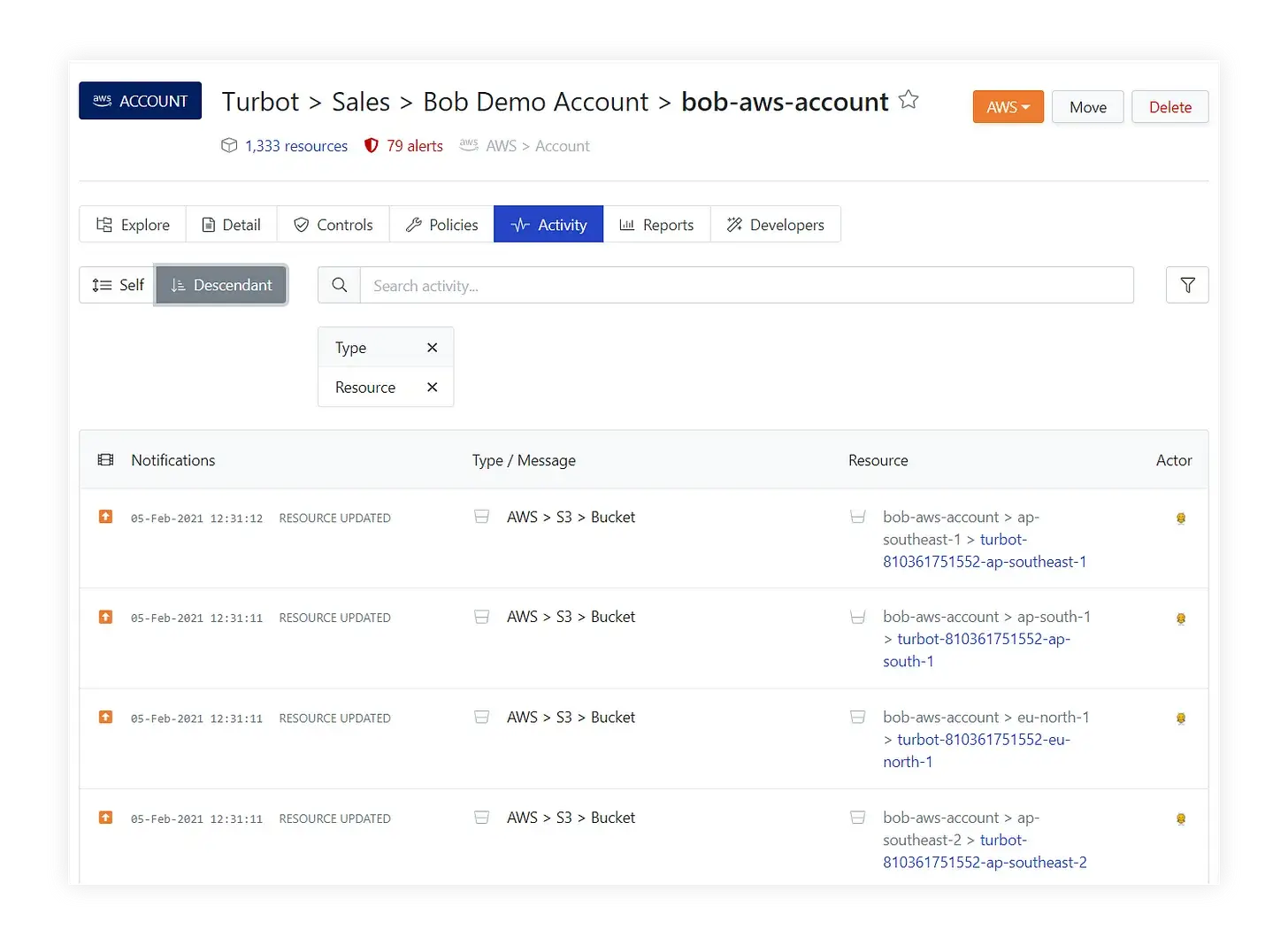Remove the Type filter

pyautogui.click(x=432, y=348)
